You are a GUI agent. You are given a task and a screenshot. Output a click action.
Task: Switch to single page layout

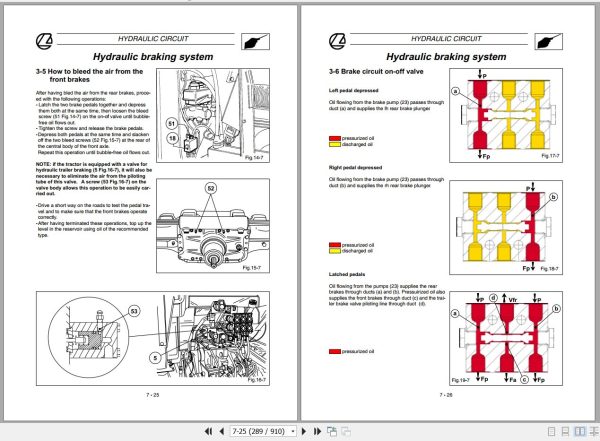click(551, 431)
